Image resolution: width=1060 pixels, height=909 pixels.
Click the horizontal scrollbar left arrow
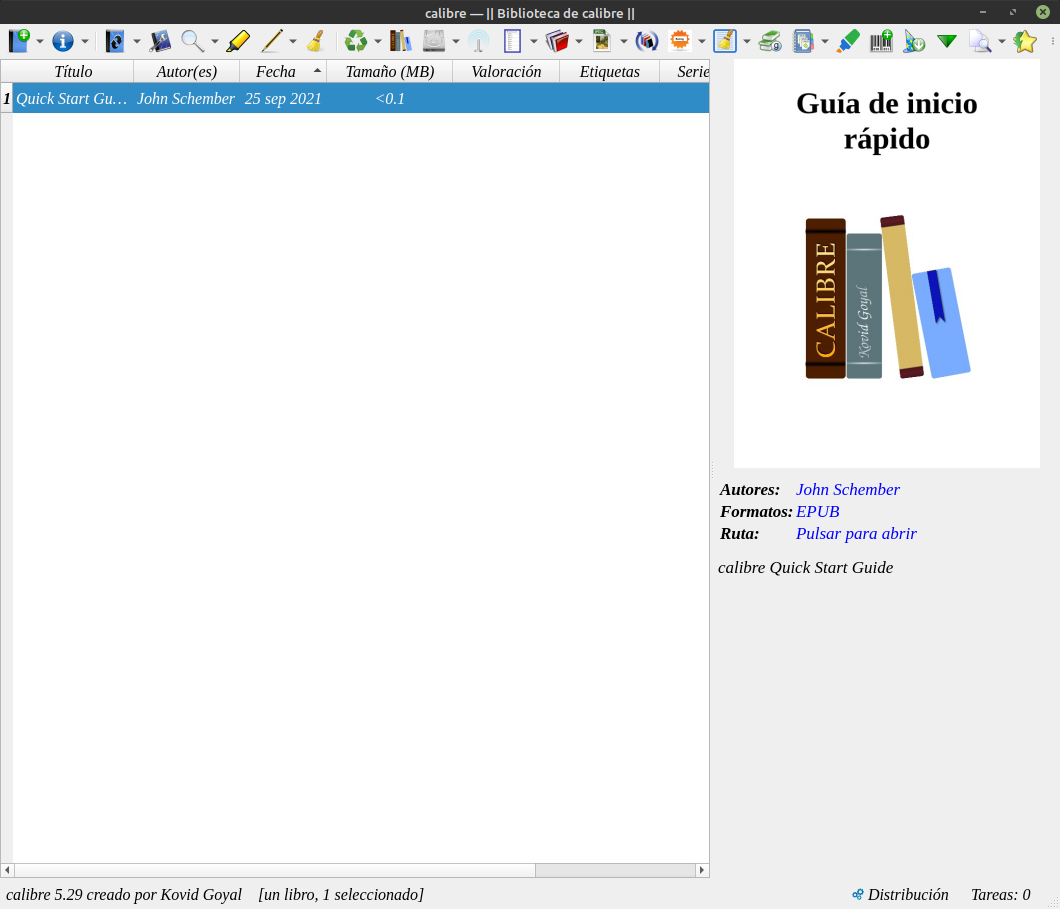[x=7, y=870]
